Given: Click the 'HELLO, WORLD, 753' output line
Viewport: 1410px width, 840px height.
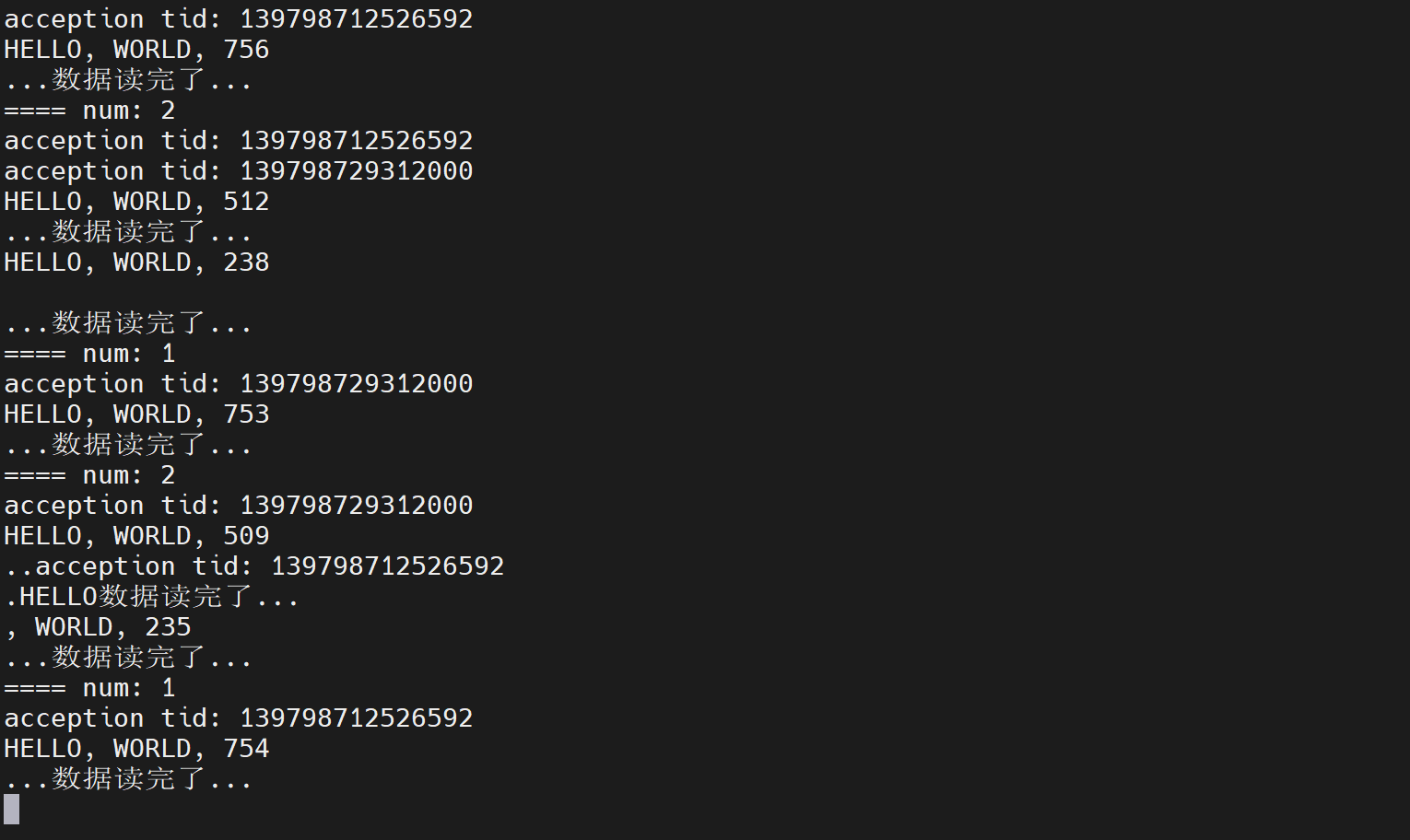Looking at the screenshot, I should pos(136,414).
